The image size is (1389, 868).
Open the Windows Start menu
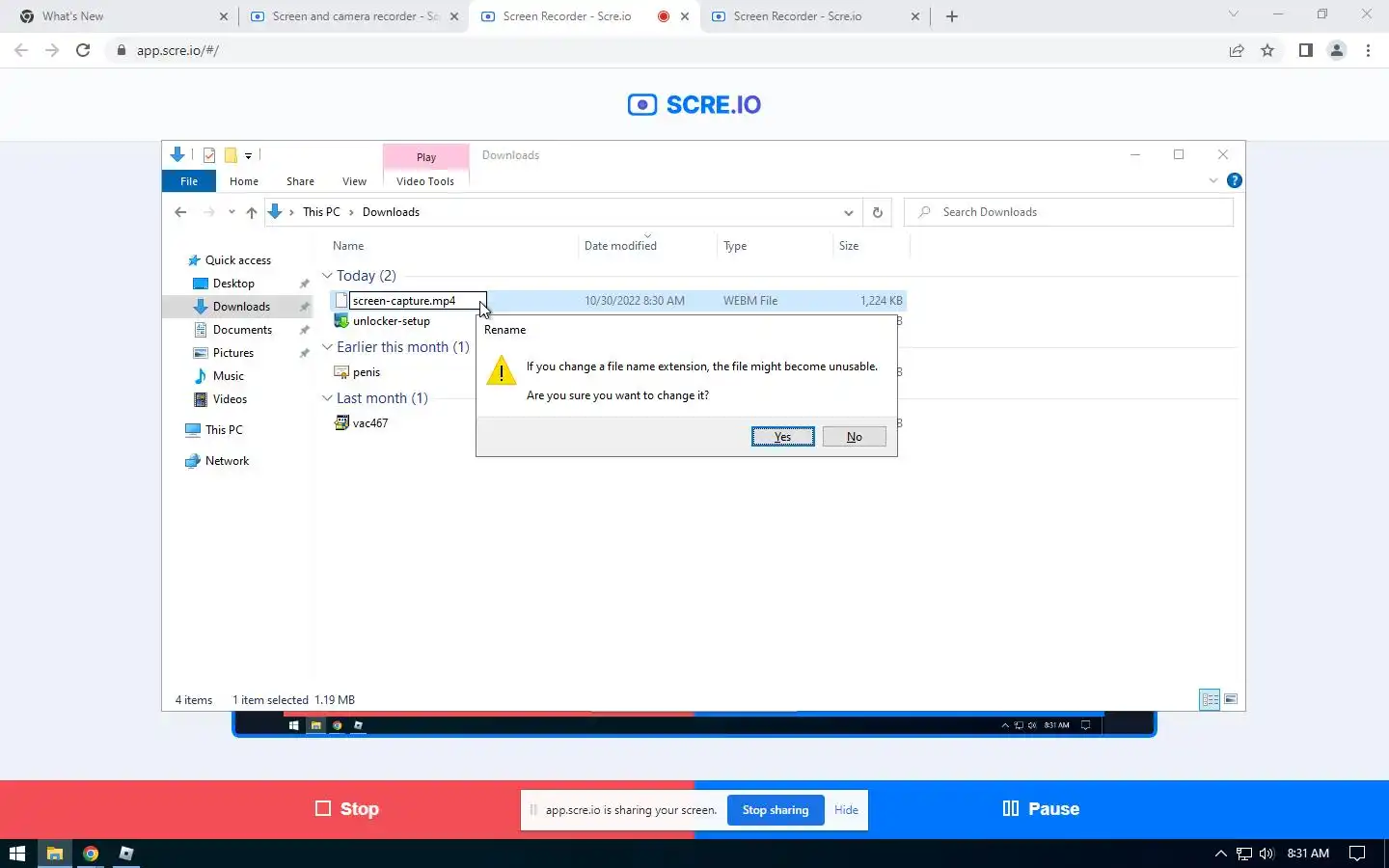coord(17,854)
